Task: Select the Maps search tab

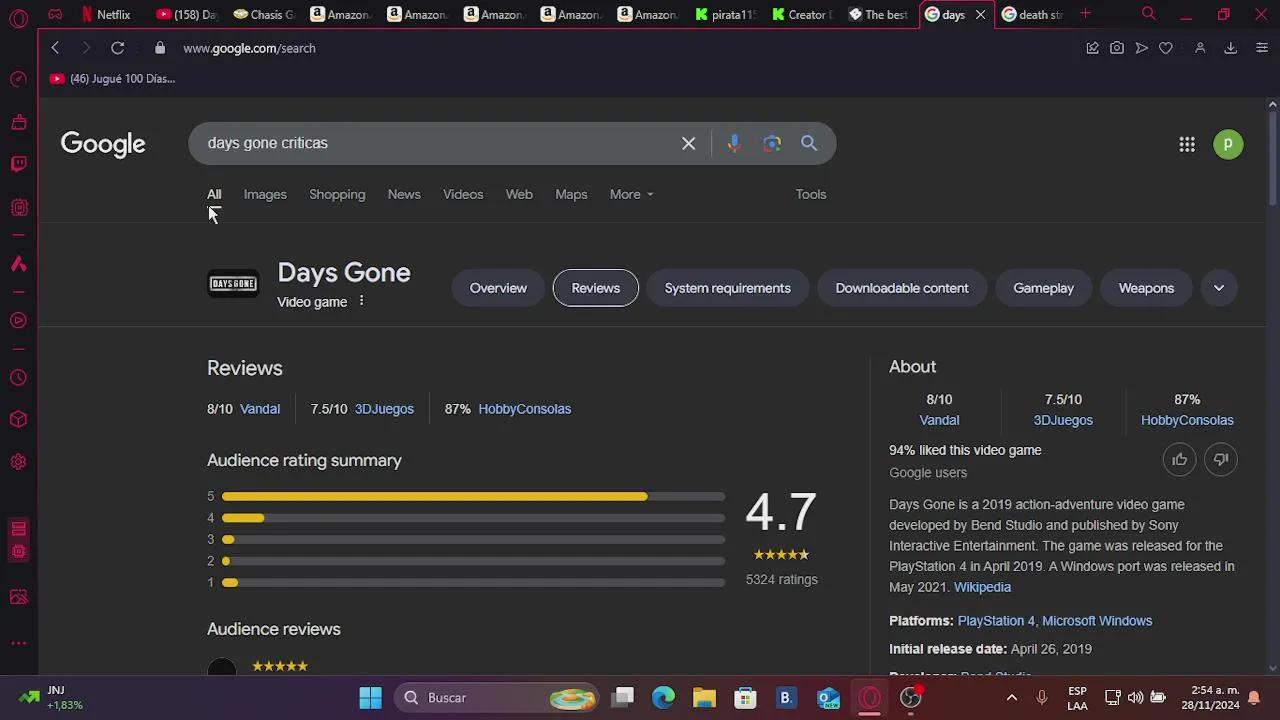Action: [571, 194]
